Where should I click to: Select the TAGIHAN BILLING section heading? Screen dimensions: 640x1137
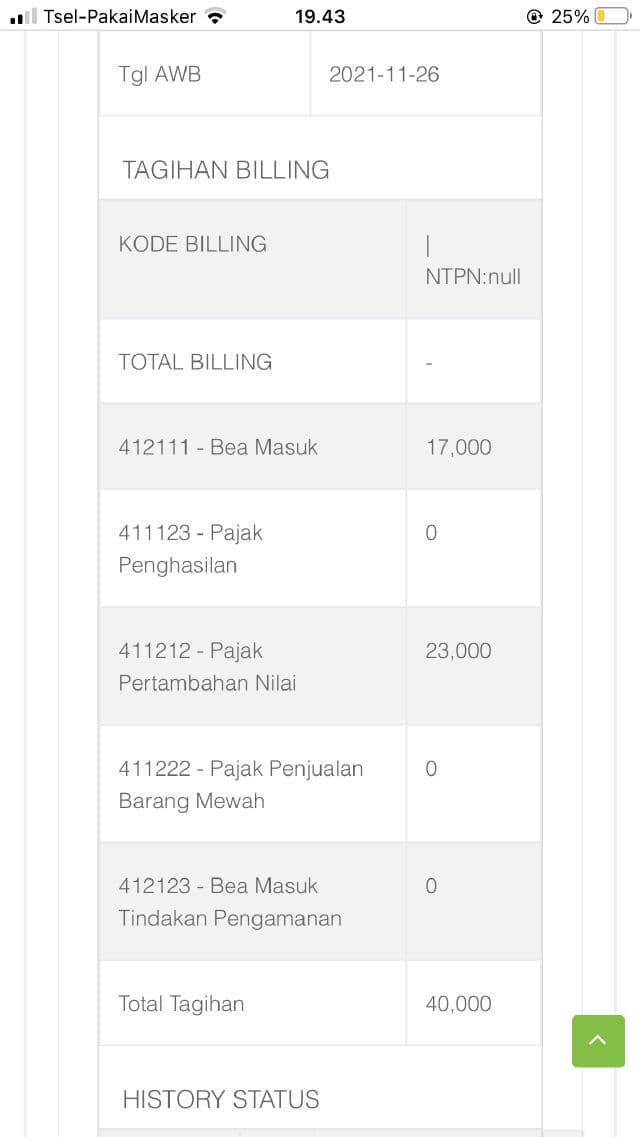[226, 170]
